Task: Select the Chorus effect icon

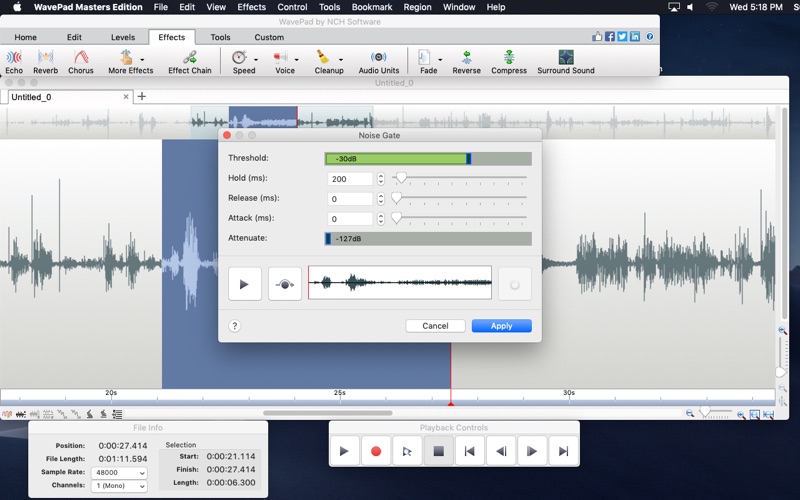Action: (x=80, y=58)
